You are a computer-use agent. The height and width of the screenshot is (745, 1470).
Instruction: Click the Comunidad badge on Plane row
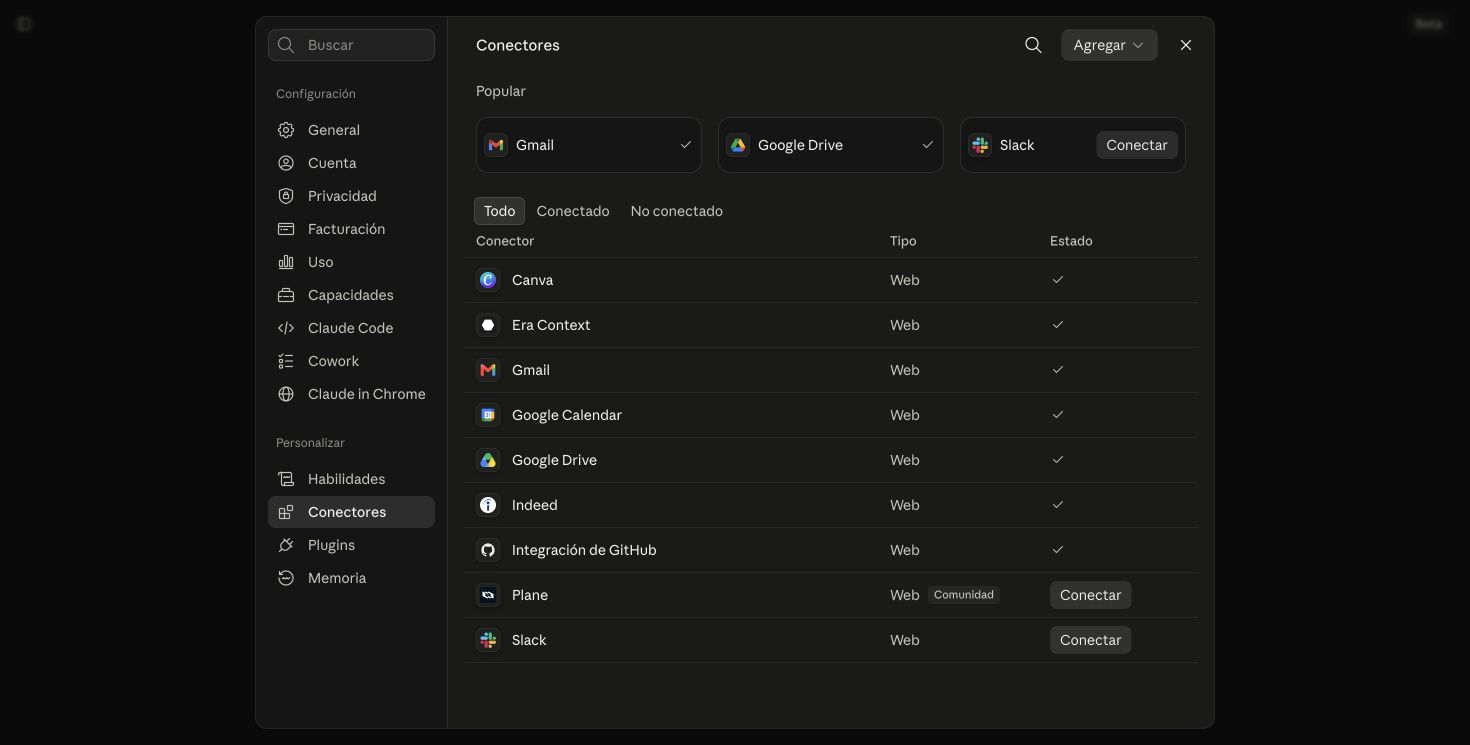click(x=964, y=595)
